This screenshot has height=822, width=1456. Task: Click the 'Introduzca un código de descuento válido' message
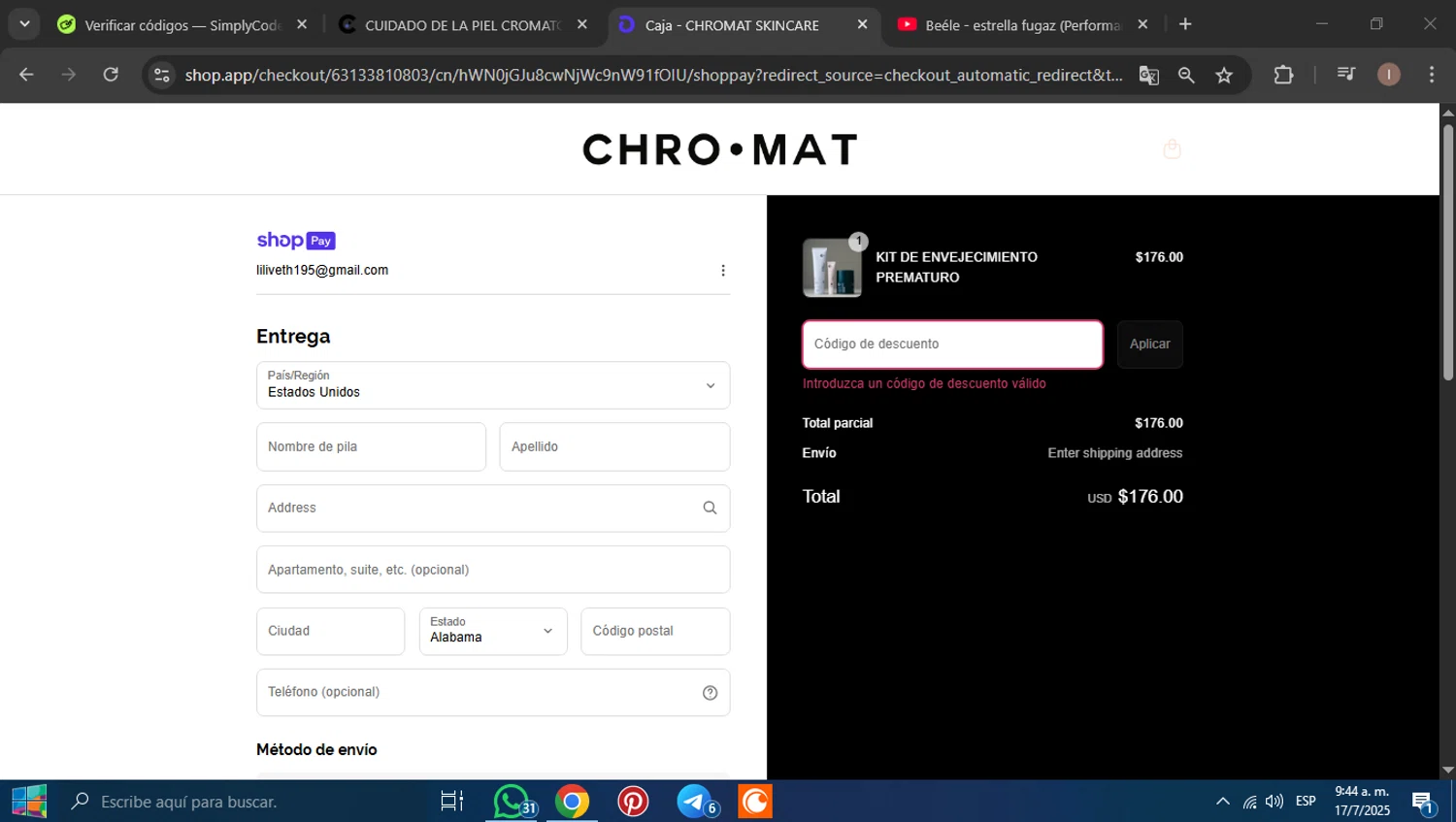[924, 383]
